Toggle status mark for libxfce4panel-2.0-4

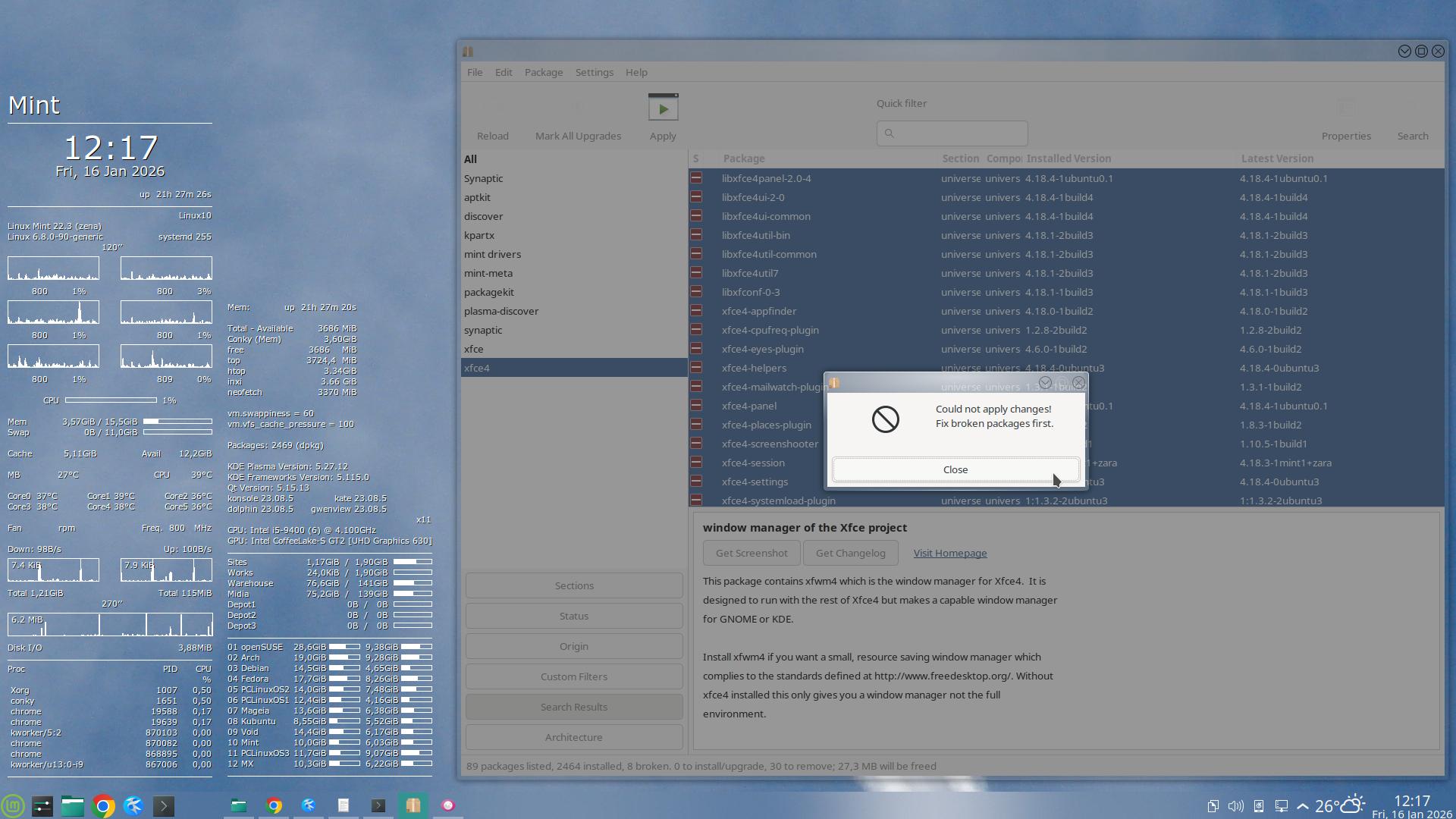(696, 178)
